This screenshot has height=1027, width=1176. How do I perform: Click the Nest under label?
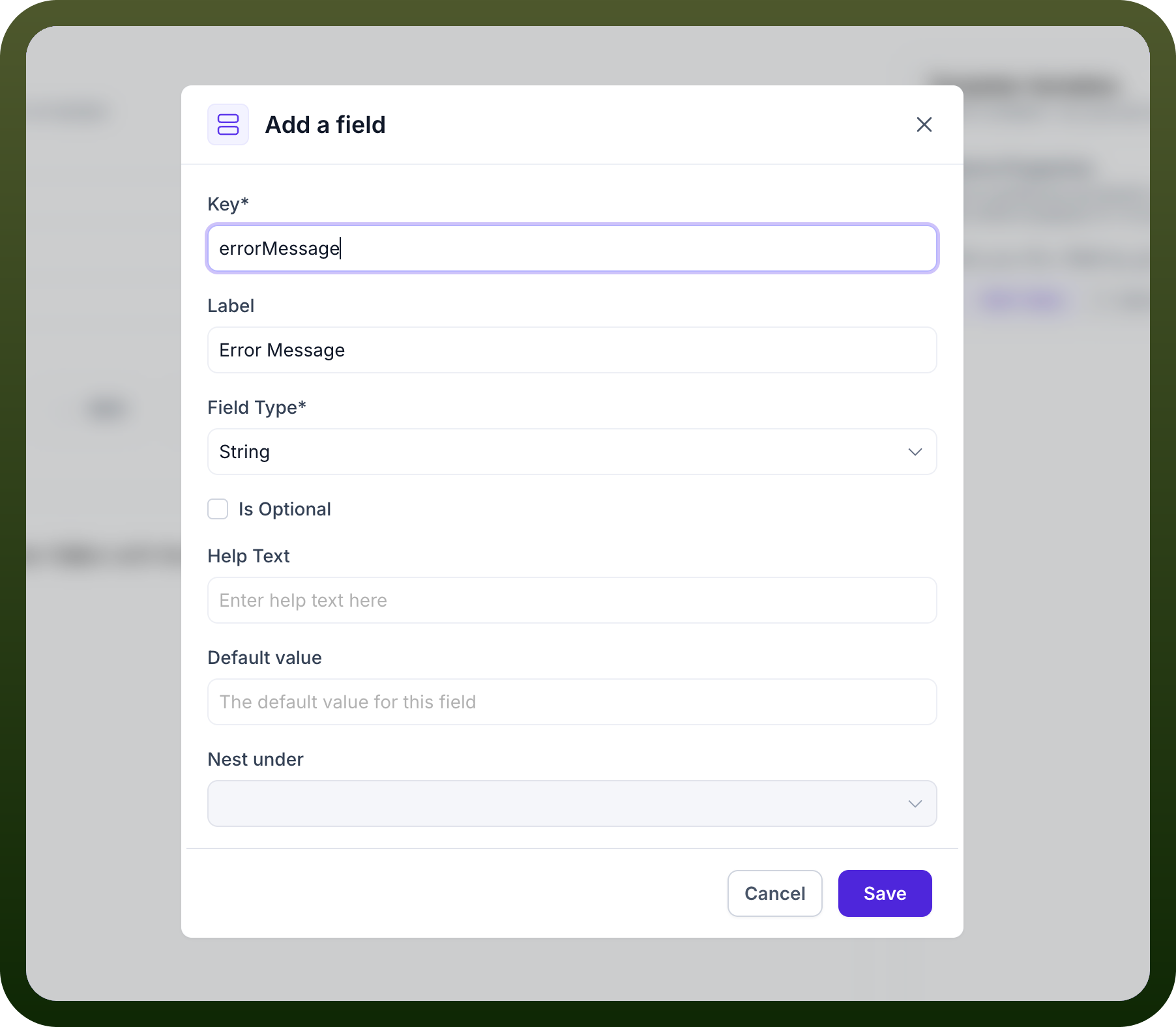tap(256, 759)
